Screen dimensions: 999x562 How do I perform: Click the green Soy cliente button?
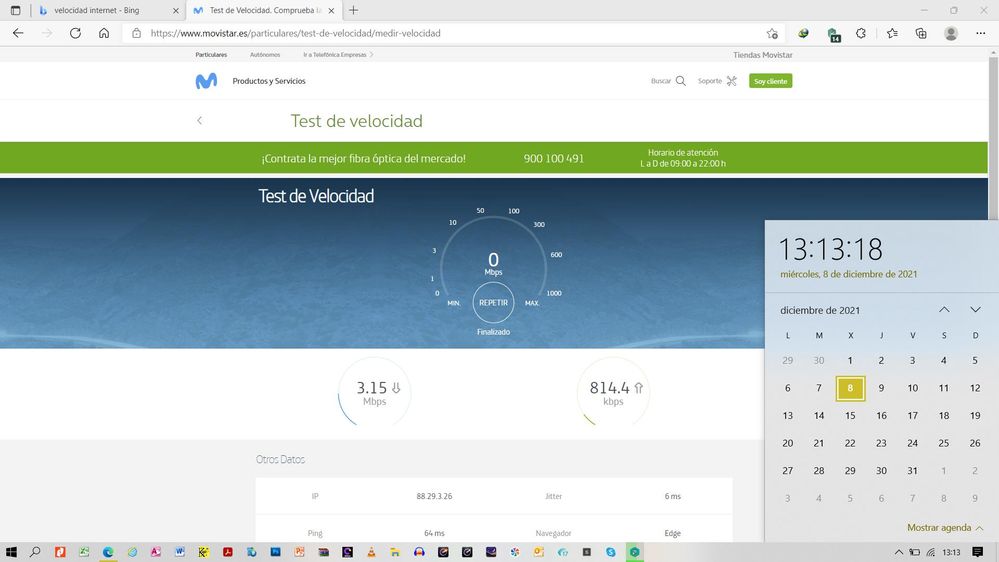[x=770, y=81]
